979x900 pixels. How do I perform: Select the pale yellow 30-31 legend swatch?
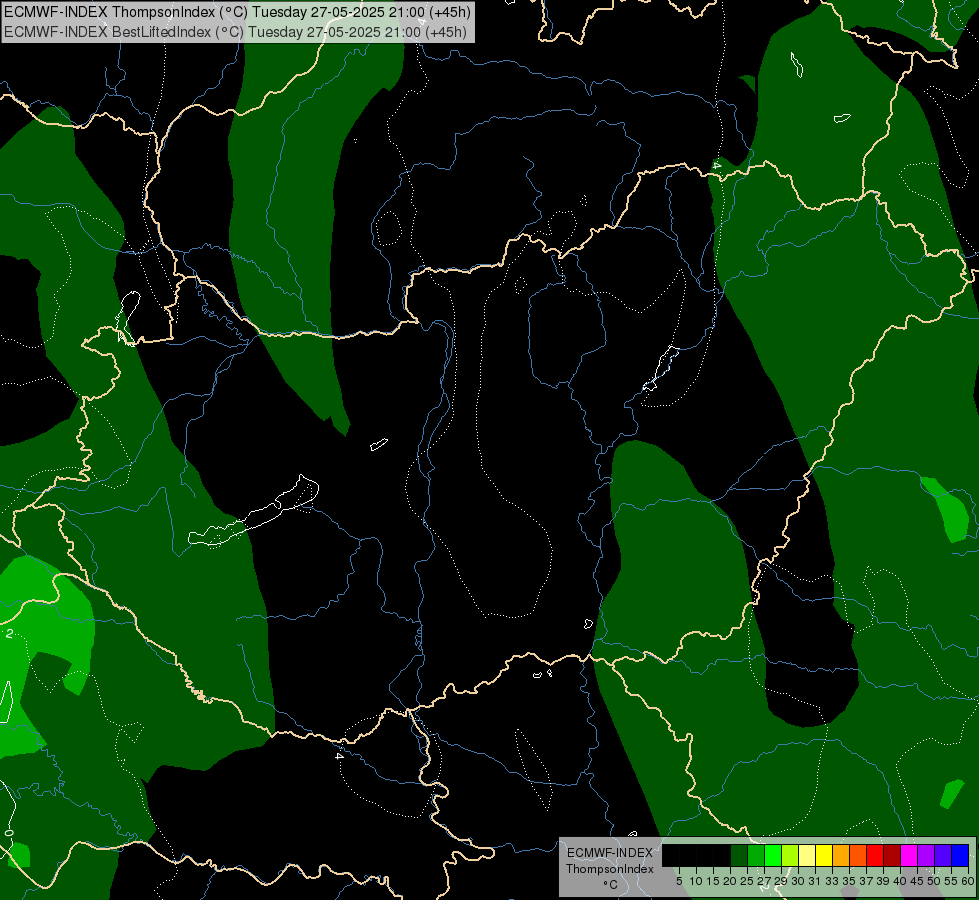807,855
